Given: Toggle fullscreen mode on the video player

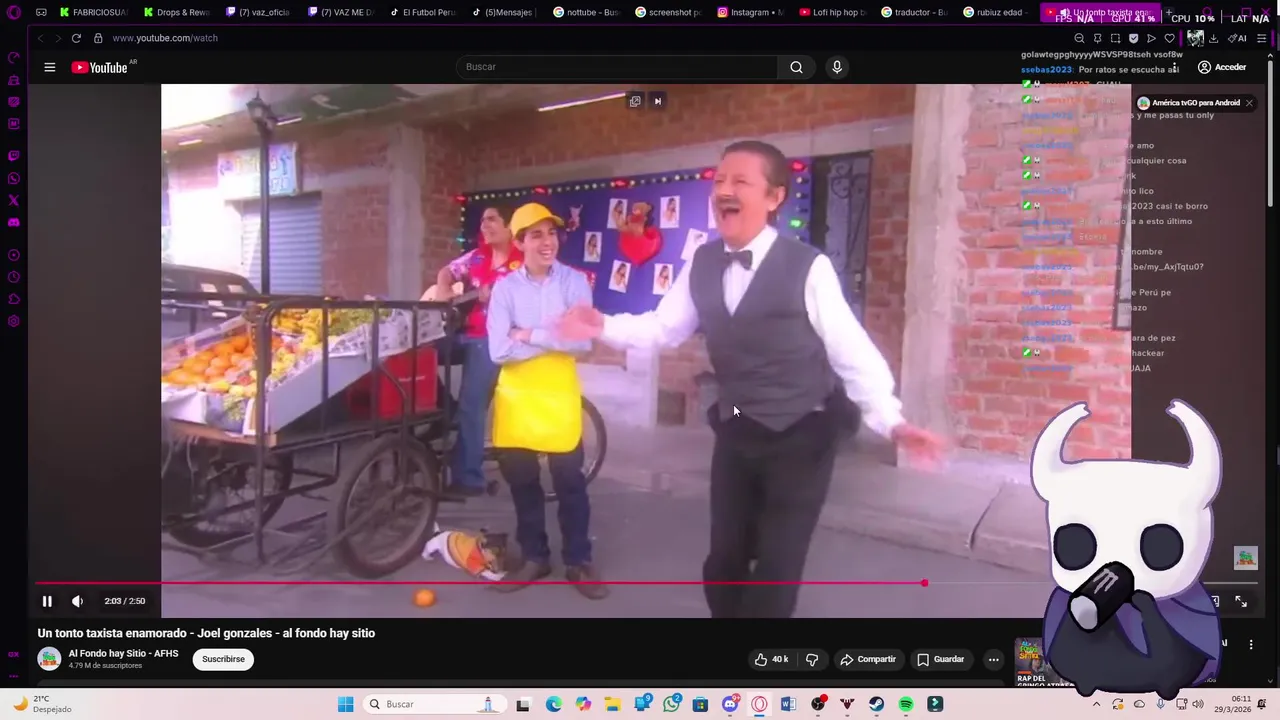Looking at the screenshot, I should click(x=1241, y=601).
